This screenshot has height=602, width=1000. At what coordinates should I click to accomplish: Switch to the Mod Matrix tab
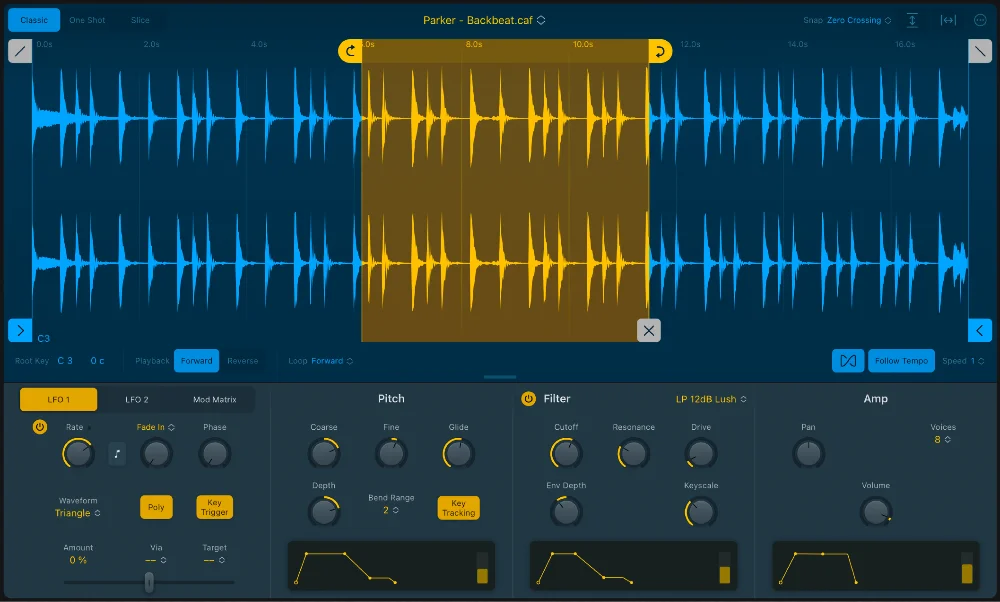tap(215, 400)
